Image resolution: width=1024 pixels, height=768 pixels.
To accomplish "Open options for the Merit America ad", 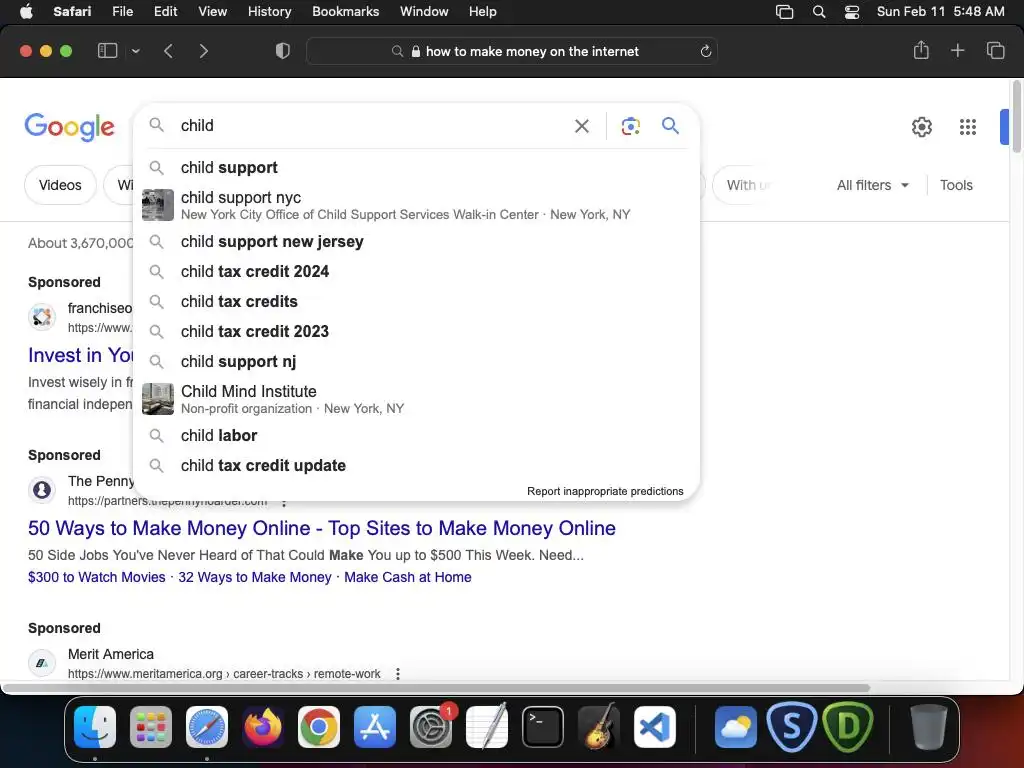I will pyautogui.click(x=398, y=674).
